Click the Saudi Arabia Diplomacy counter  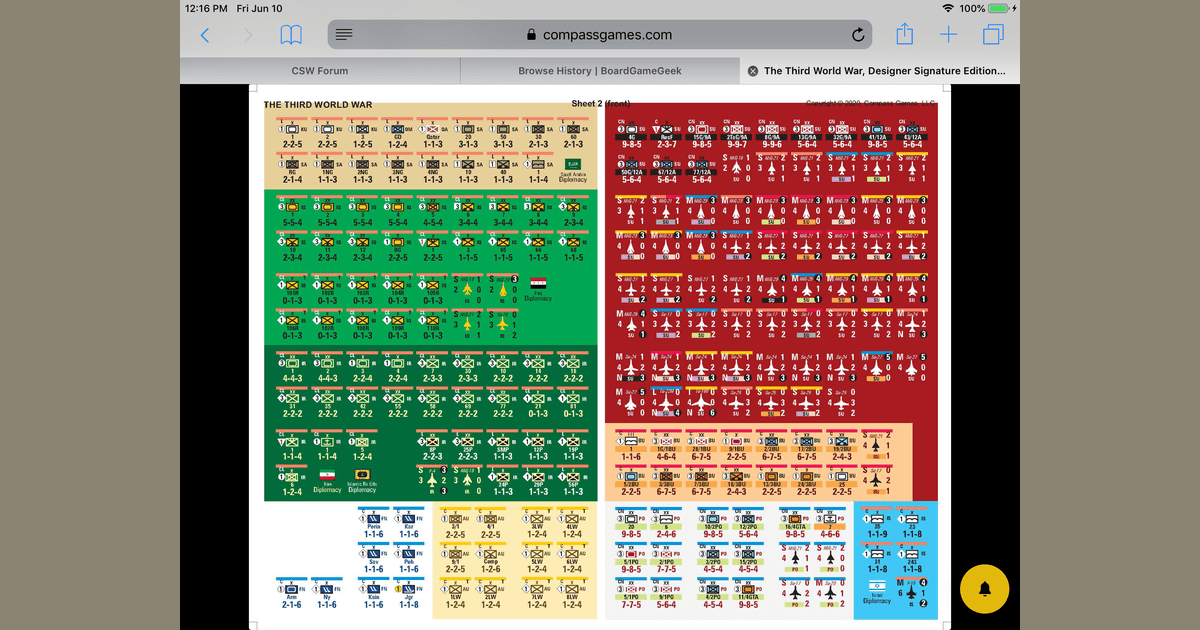point(573,169)
